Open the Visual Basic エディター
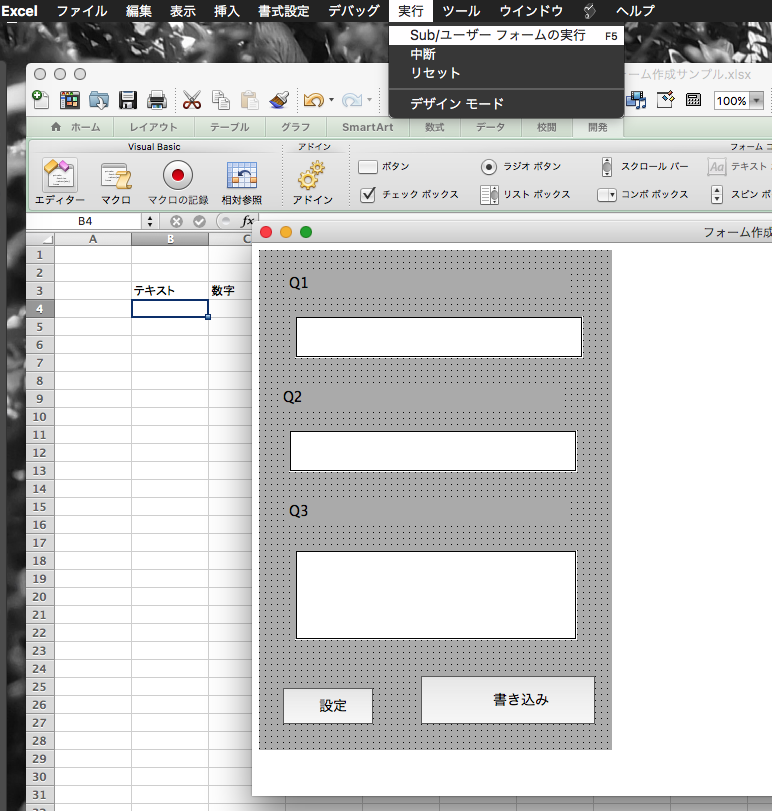The width and height of the screenshot is (772, 811). coord(59,177)
